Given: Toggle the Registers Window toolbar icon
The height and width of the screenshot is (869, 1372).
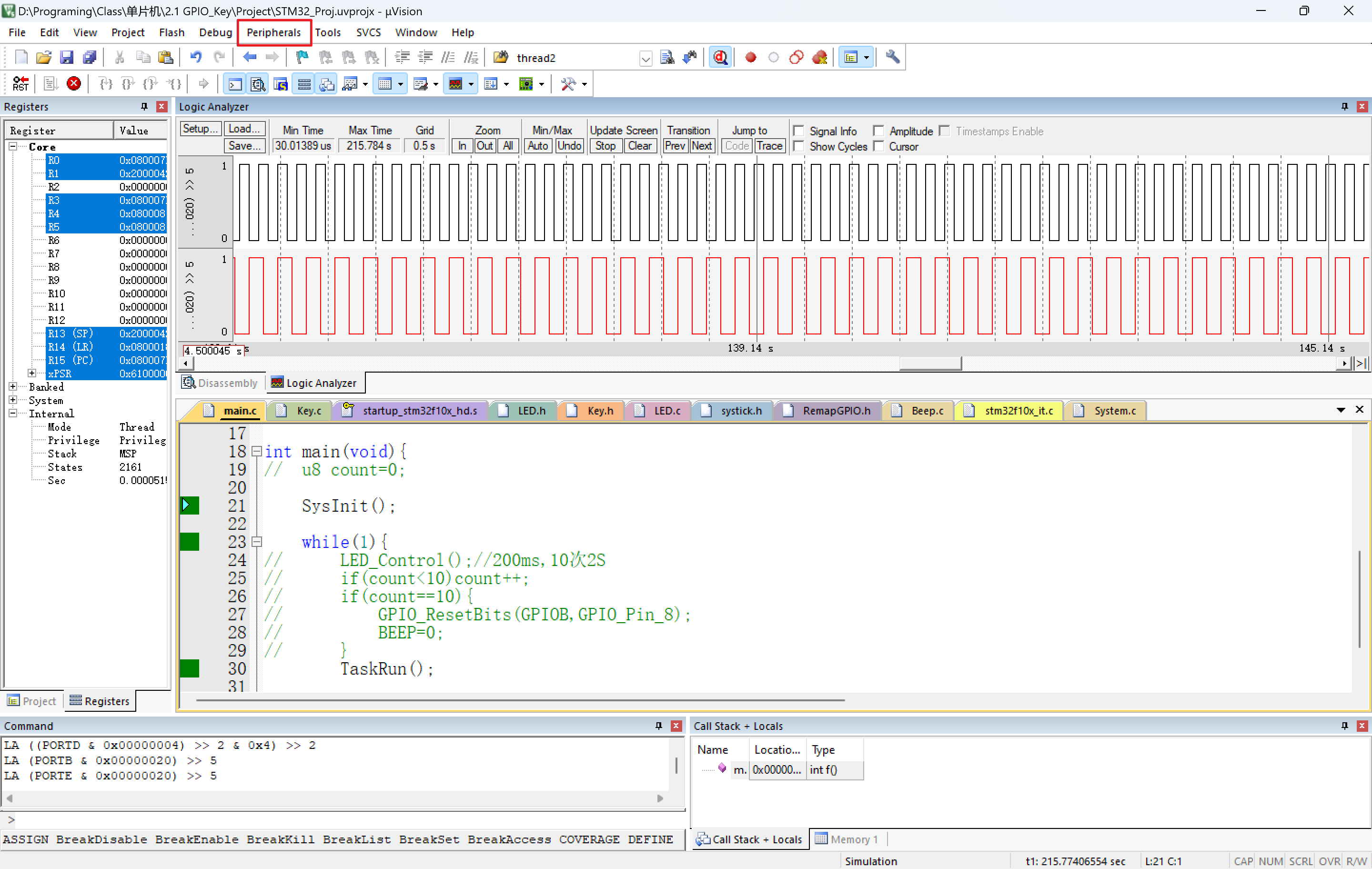Looking at the screenshot, I should pyautogui.click(x=303, y=84).
